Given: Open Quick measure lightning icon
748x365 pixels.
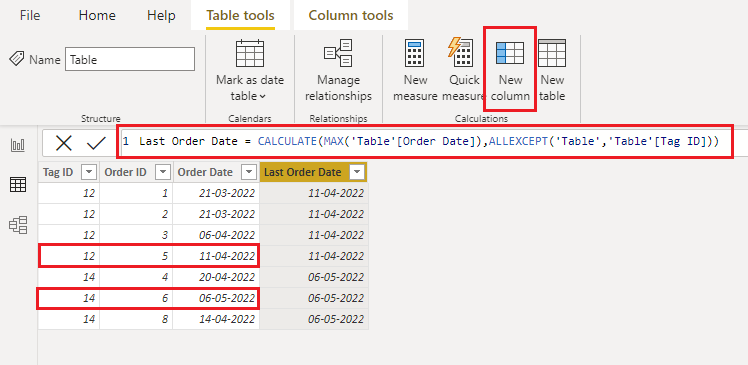Looking at the screenshot, I should 460,52.
